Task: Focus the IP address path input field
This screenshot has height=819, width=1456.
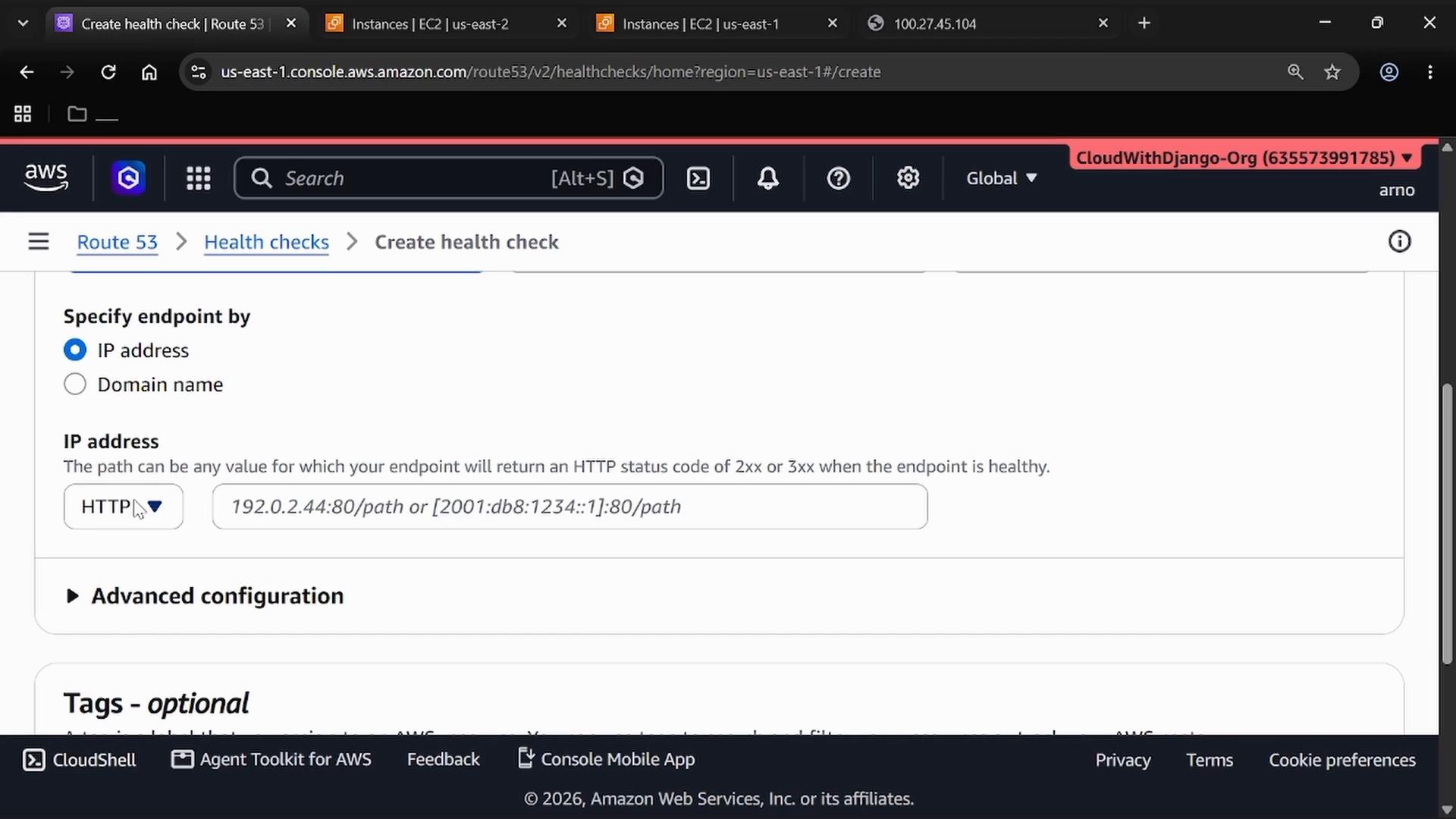Action: point(570,507)
